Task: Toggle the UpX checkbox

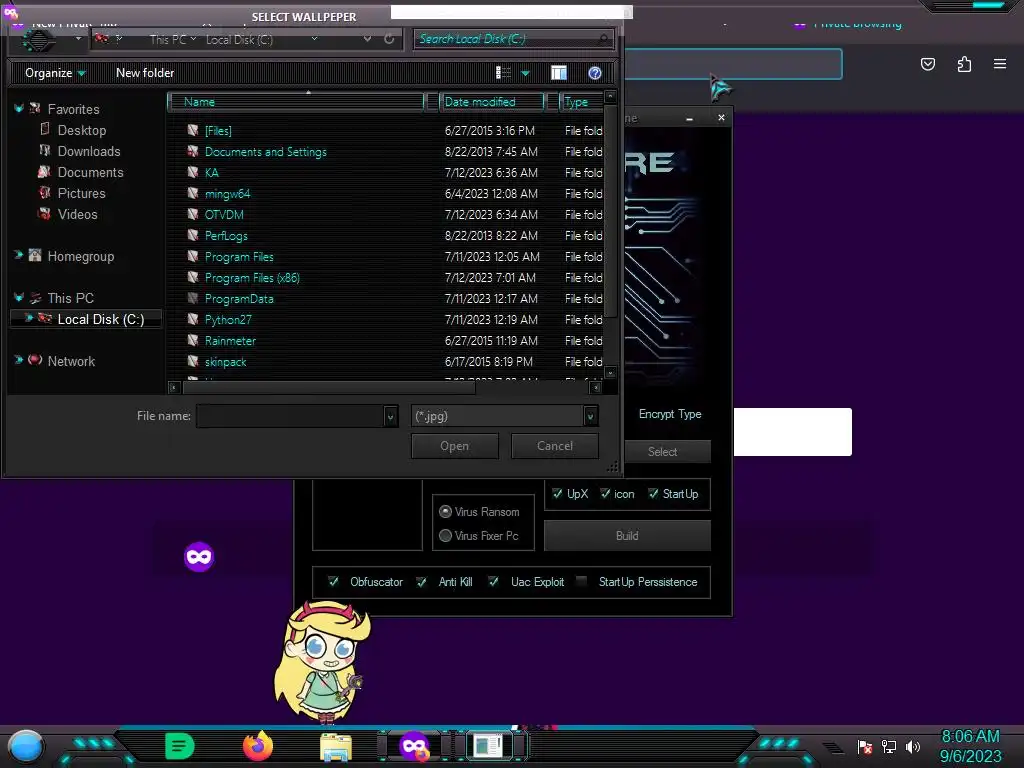Action: point(557,494)
